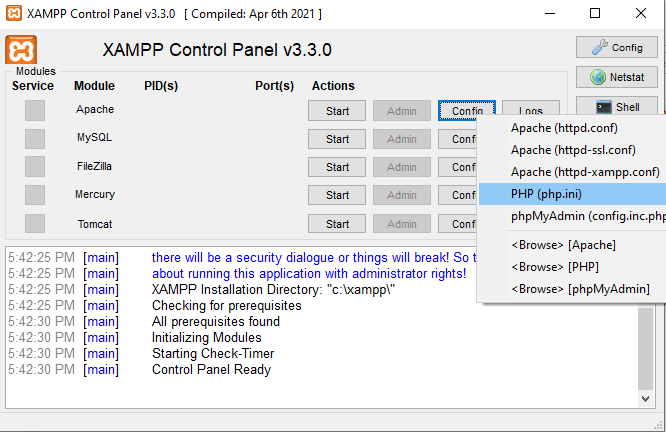Screen dimensions: 666x432
Task: Click the Tomcat module name
Action: (x=95, y=224)
